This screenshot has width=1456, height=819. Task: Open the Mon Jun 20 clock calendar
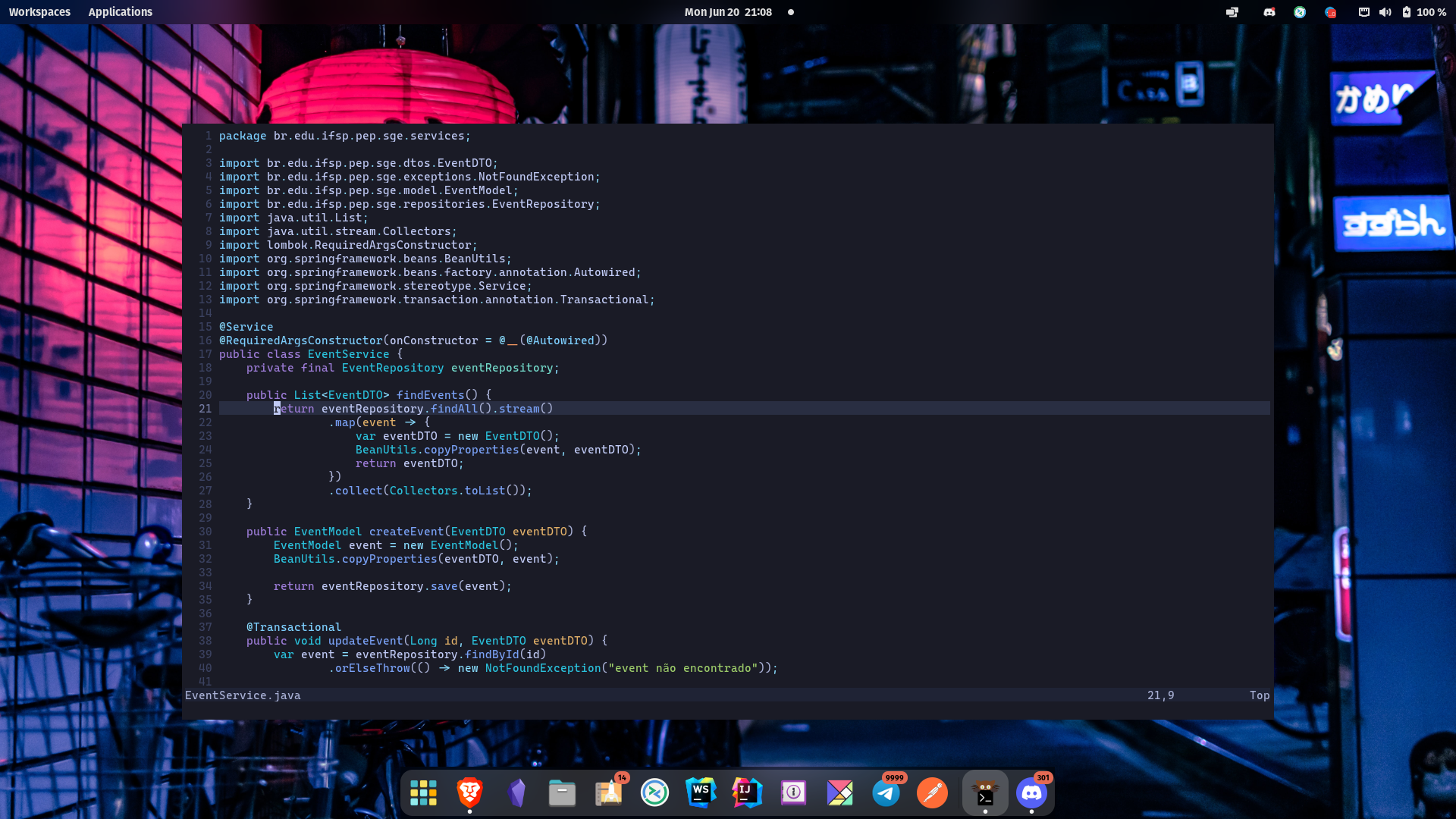coord(727,12)
